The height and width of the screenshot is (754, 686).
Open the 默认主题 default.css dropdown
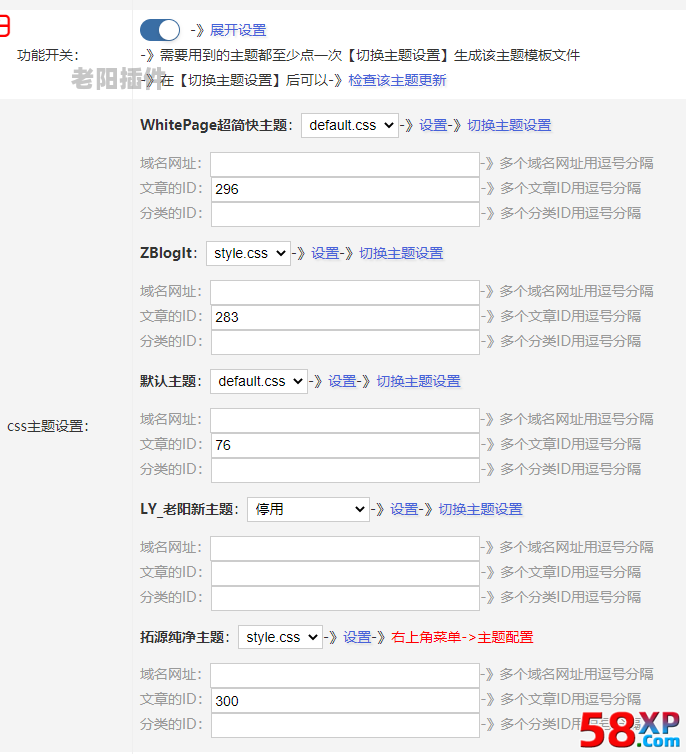click(258, 381)
